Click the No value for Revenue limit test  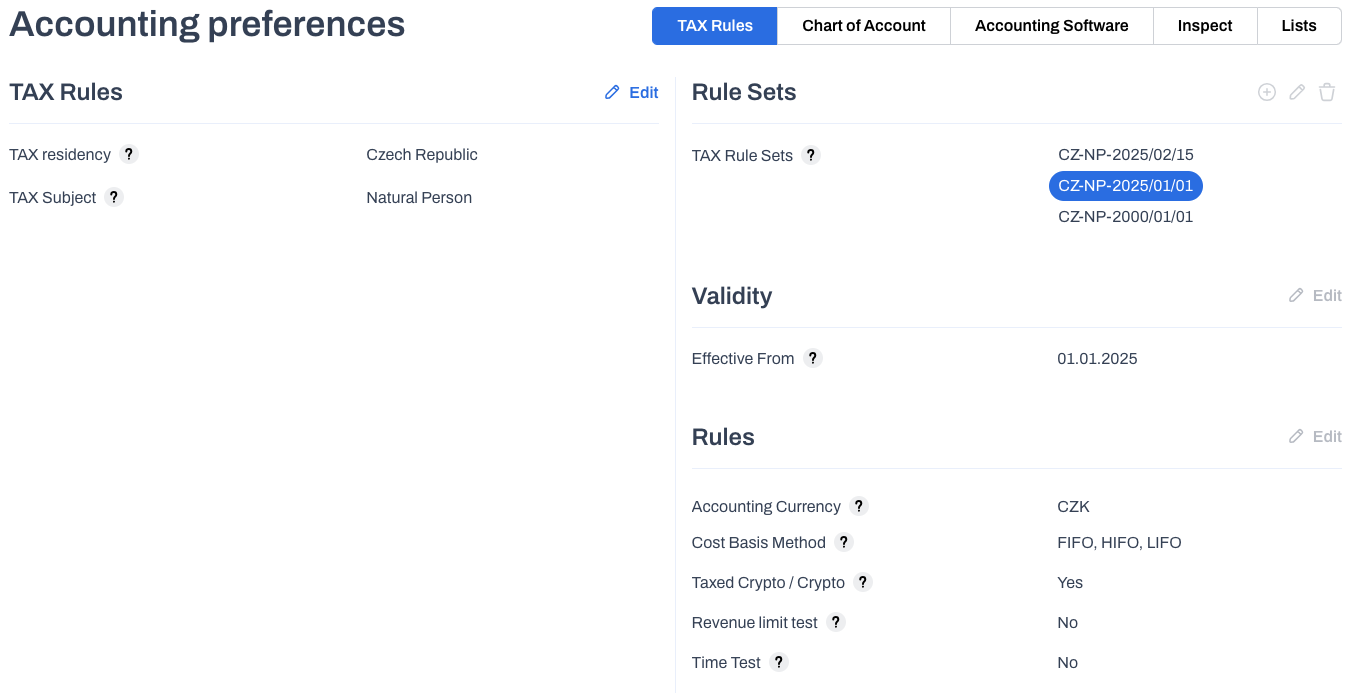tap(1068, 623)
